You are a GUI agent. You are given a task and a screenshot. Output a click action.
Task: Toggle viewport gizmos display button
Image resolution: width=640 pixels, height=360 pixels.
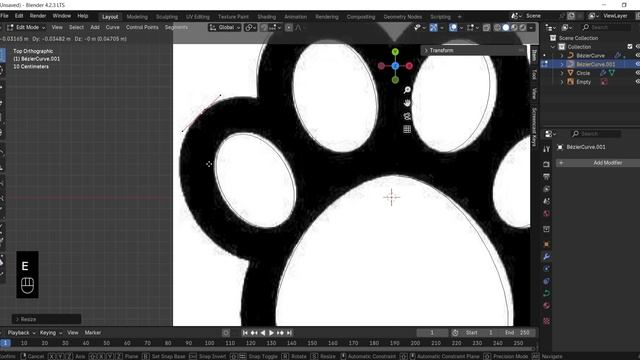point(433,27)
